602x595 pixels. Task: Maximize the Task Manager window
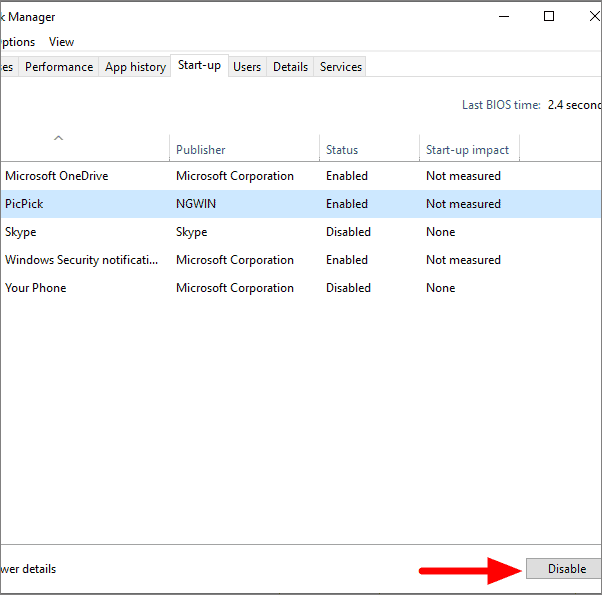tap(549, 17)
